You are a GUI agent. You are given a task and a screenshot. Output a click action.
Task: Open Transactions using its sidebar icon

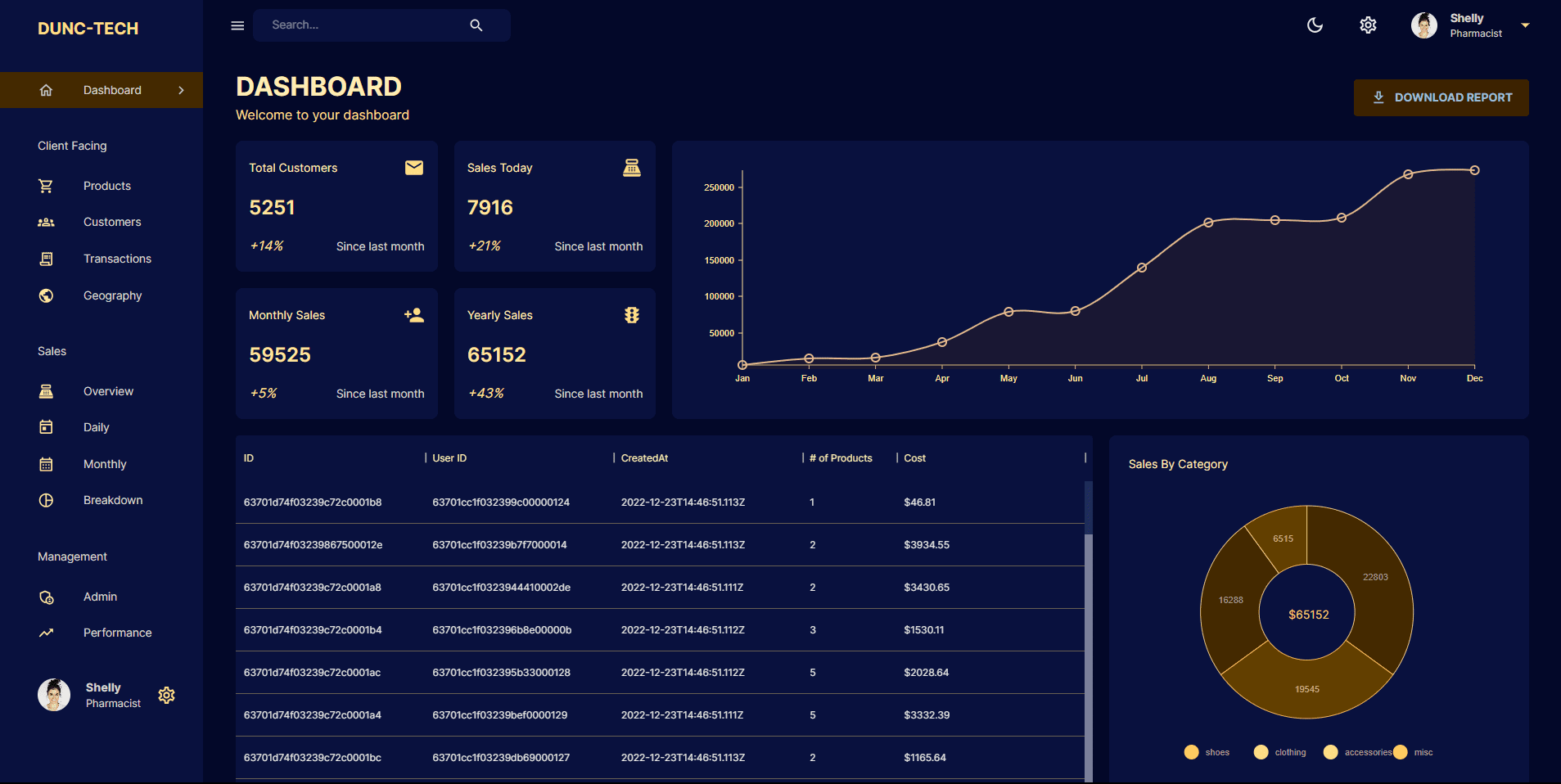tap(46, 259)
